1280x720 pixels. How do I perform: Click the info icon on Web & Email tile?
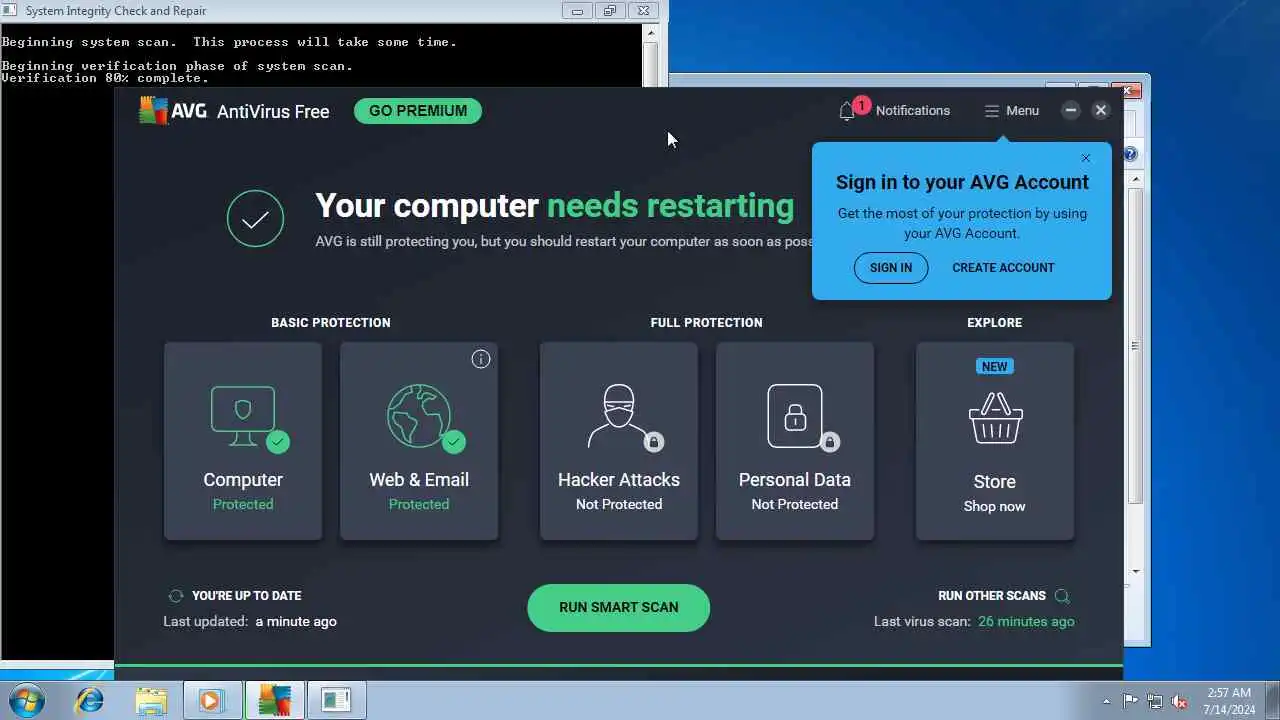pyautogui.click(x=481, y=359)
